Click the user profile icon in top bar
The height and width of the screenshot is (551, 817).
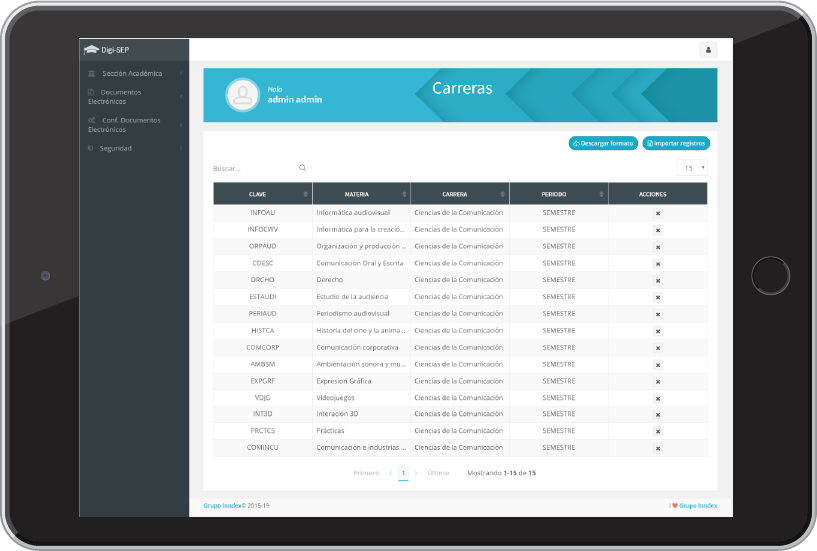click(x=709, y=50)
